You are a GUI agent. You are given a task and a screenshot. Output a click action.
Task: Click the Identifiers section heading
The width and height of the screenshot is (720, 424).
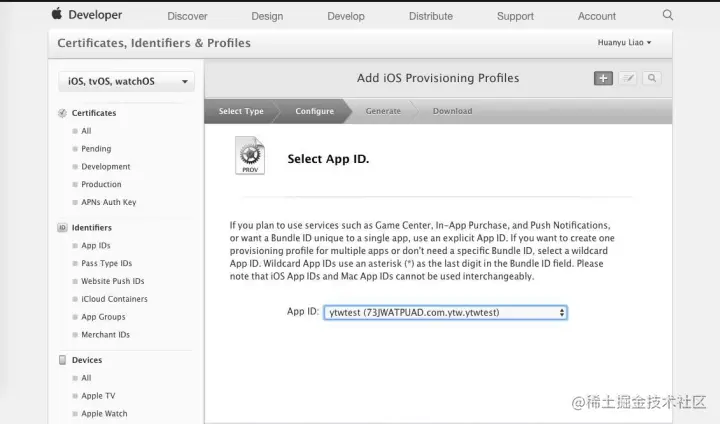(91, 228)
